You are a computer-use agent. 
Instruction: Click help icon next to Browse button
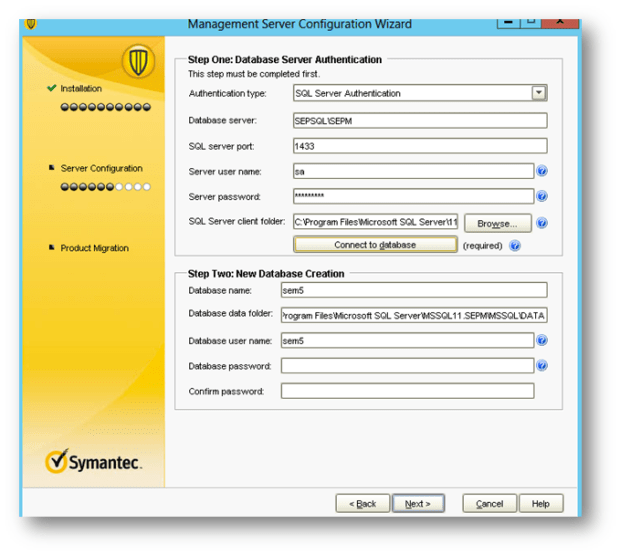[541, 223]
